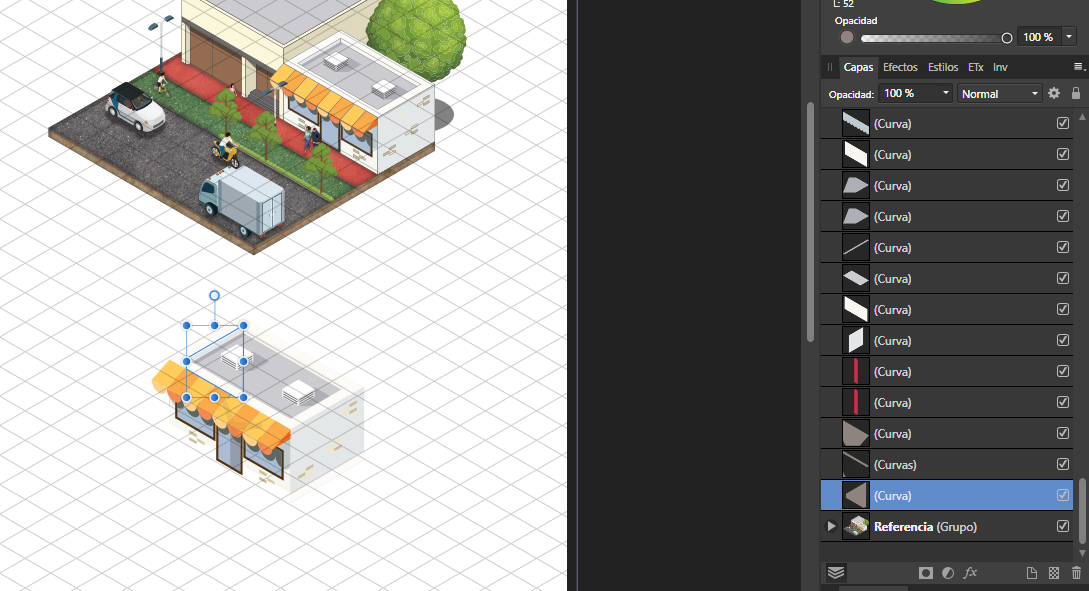This screenshot has height=591, width=1089.
Task: Toggle visibility of the highlighted (Curva) layer
Action: (x=1063, y=495)
